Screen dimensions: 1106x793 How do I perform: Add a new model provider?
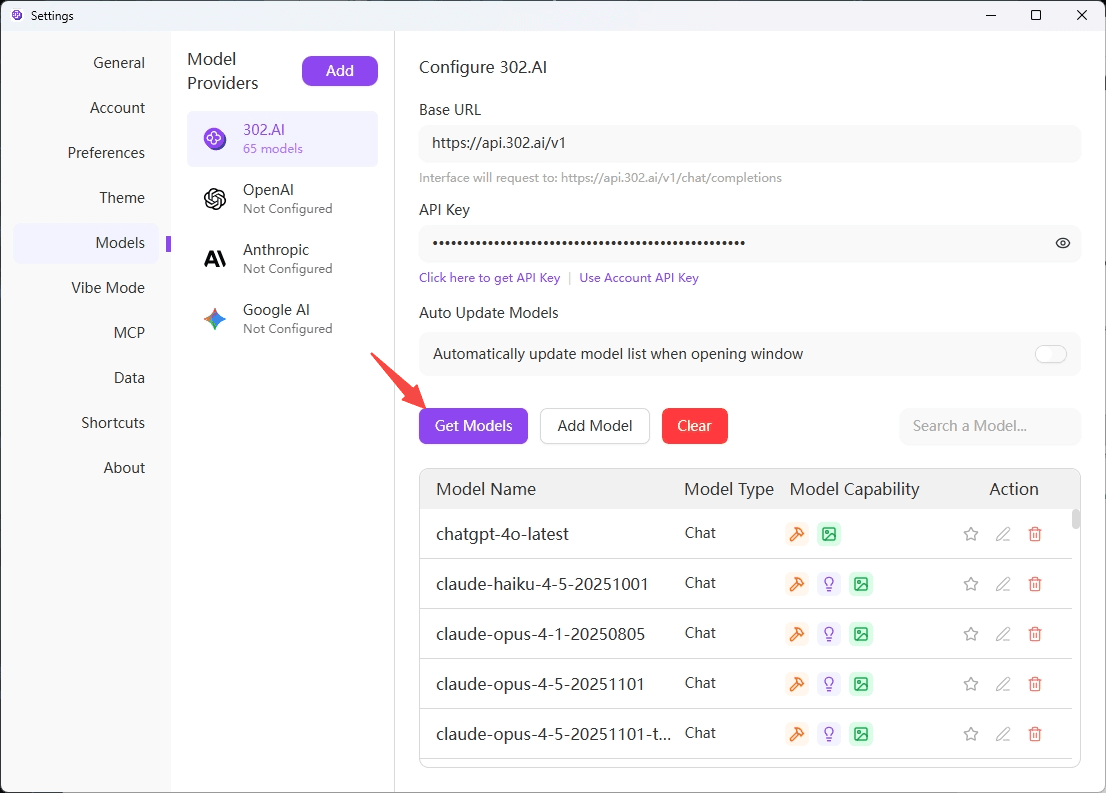pyautogui.click(x=340, y=71)
